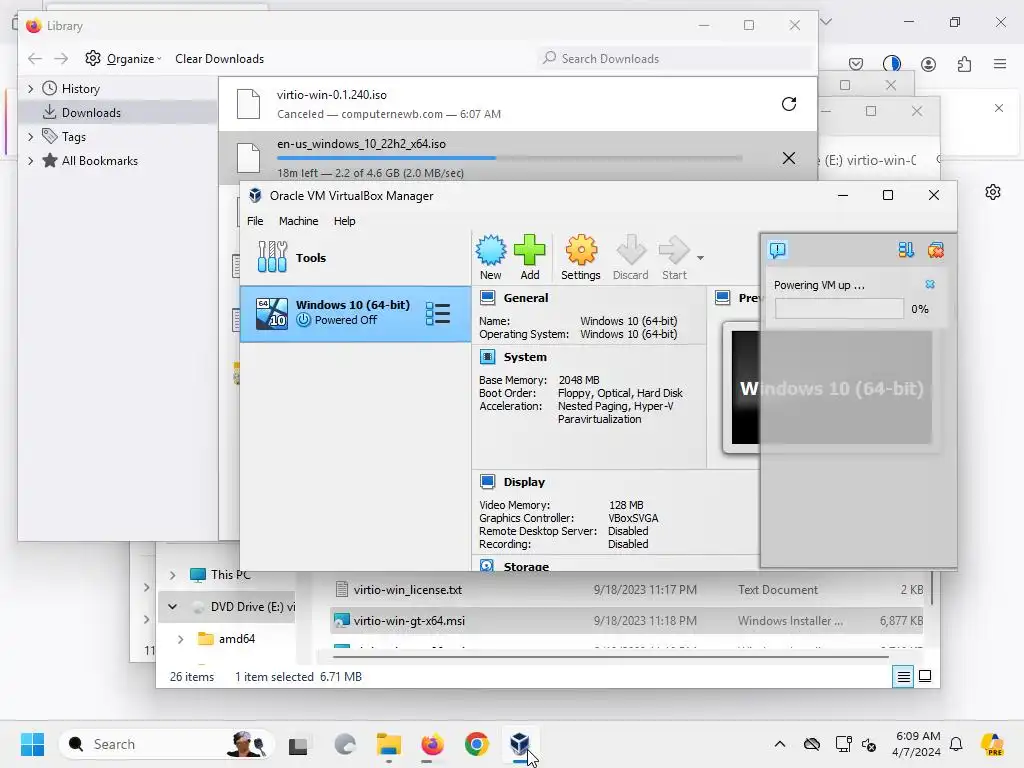
Task: Go forward in the Library window
Action: (61, 59)
